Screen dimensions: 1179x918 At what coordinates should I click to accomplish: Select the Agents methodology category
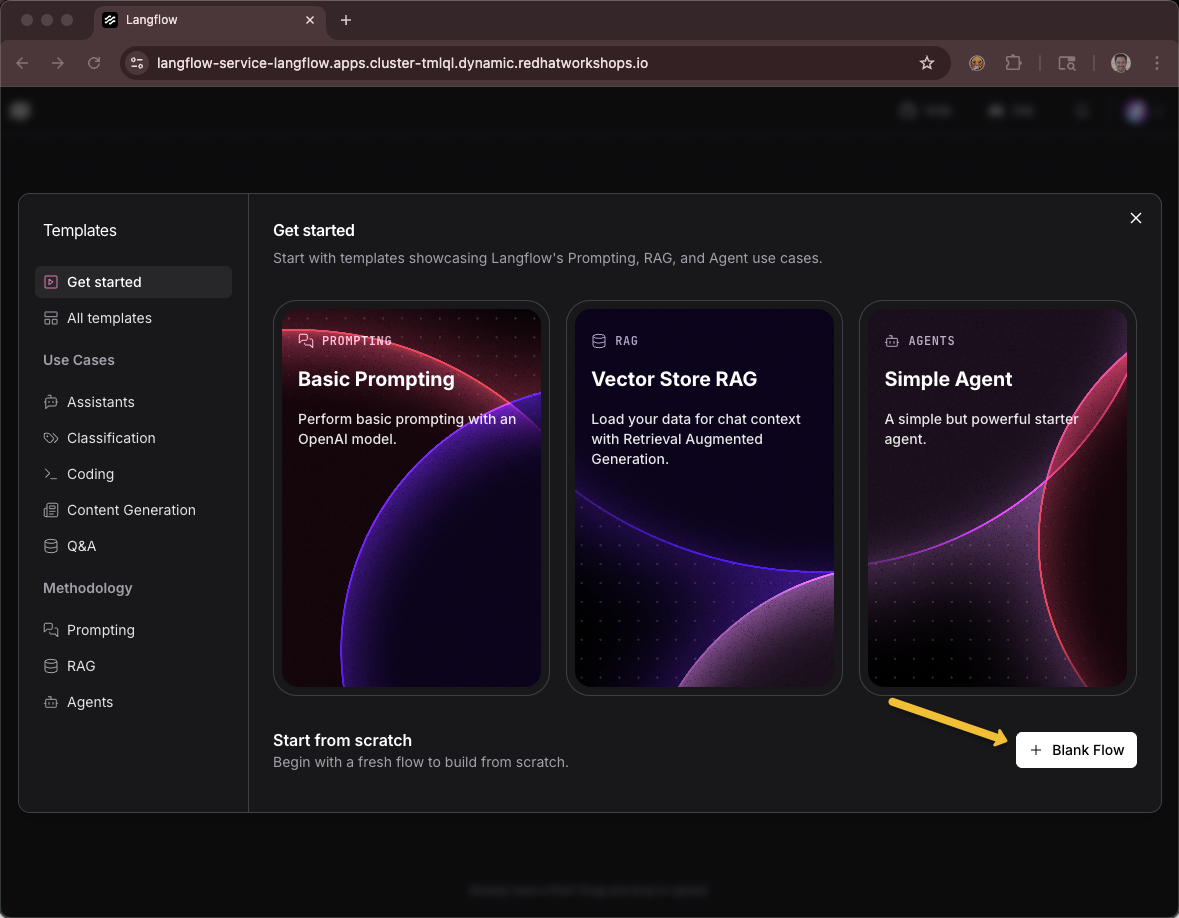click(89, 702)
